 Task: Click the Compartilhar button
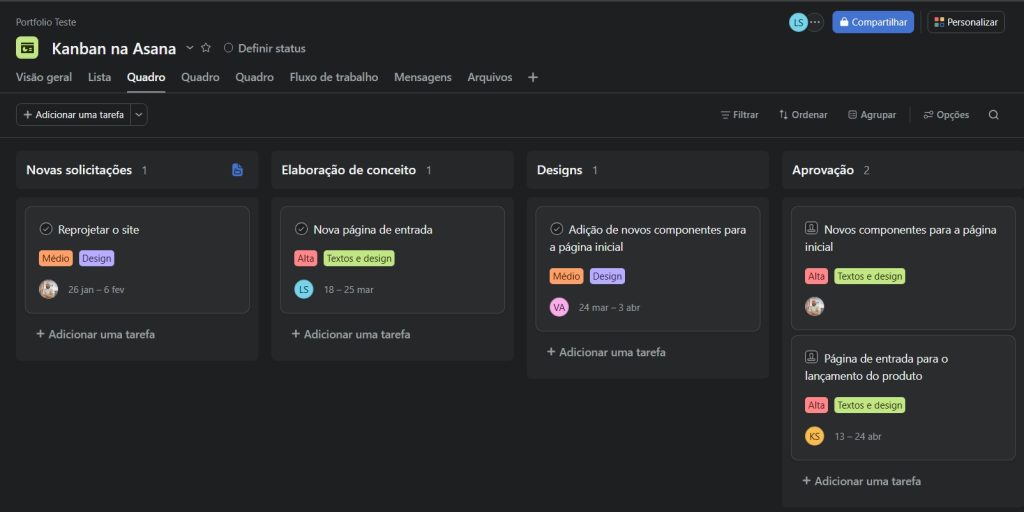click(872, 22)
